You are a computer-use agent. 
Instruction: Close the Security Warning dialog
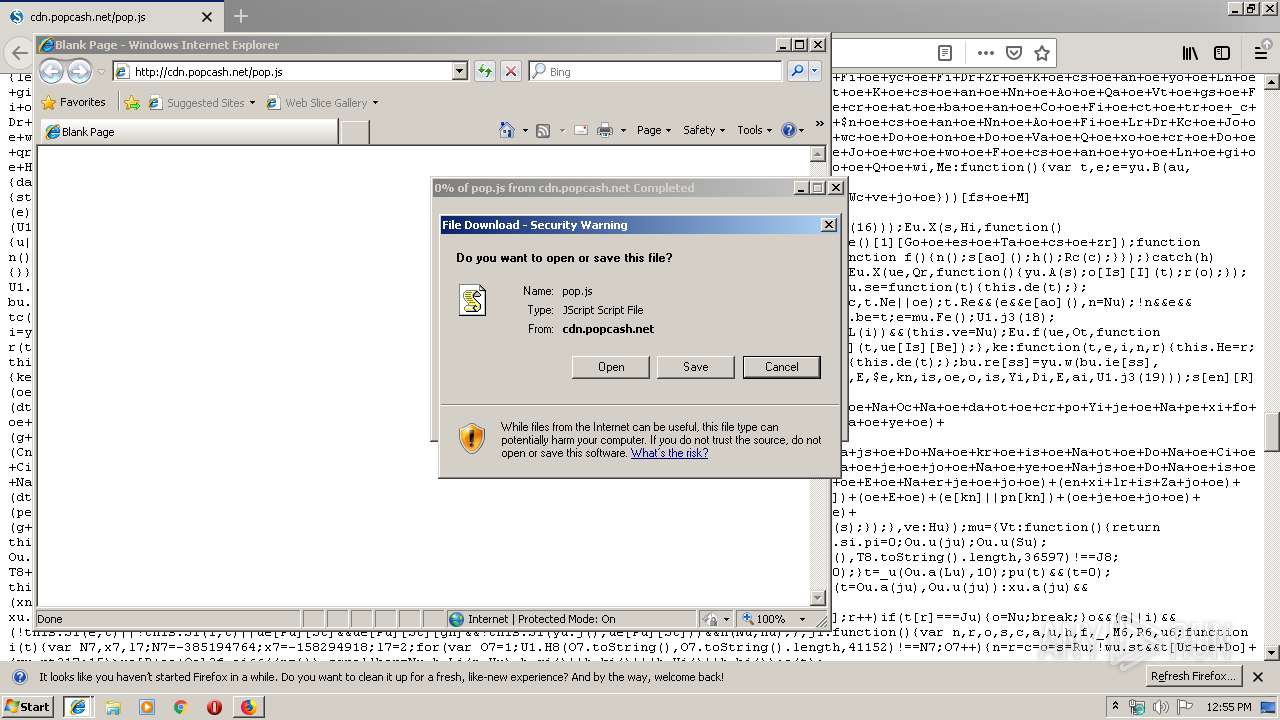tap(828, 225)
